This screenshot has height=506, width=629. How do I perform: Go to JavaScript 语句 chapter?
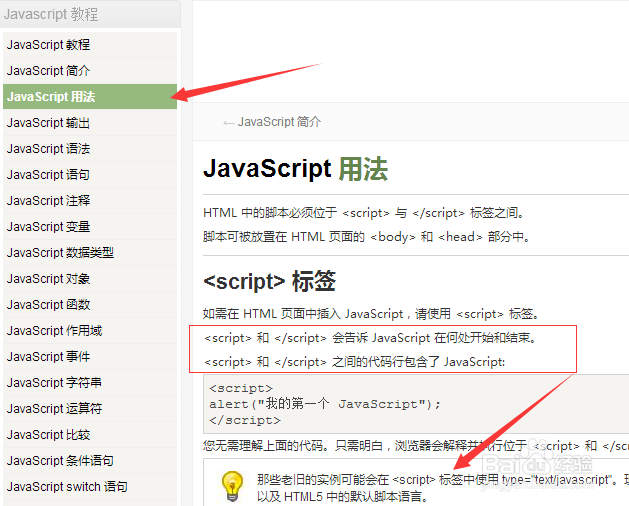point(90,175)
